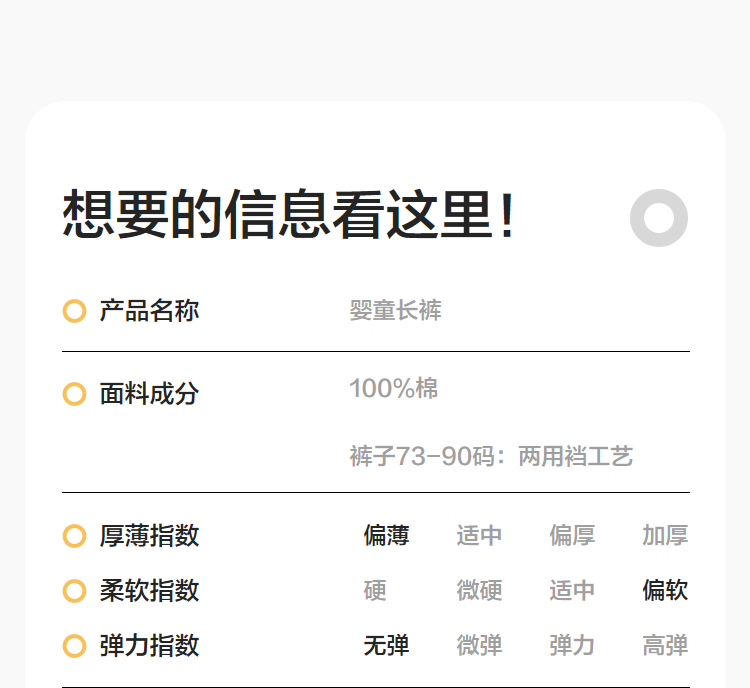
Task: Select 无弹 elasticity option
Action: pos(386,646)
